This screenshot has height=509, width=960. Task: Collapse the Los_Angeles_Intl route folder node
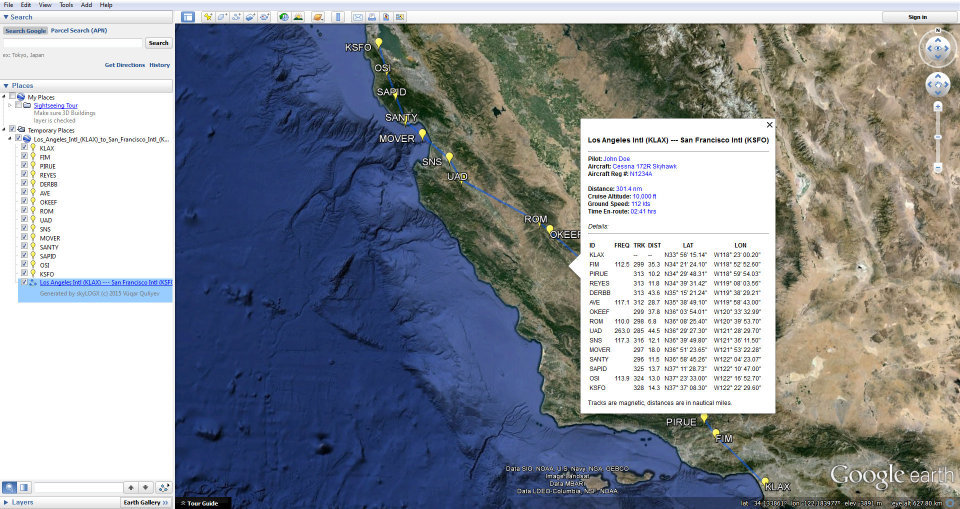(x=9, y=138)
